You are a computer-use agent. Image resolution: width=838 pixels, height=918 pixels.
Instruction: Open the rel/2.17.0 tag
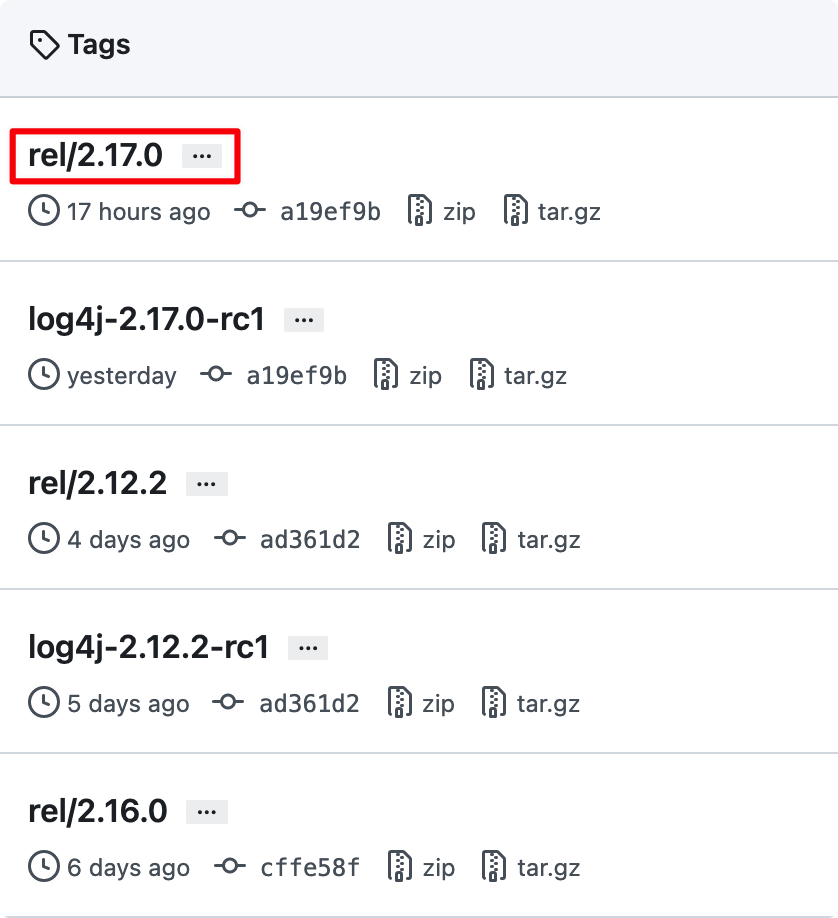pos(95,156)
